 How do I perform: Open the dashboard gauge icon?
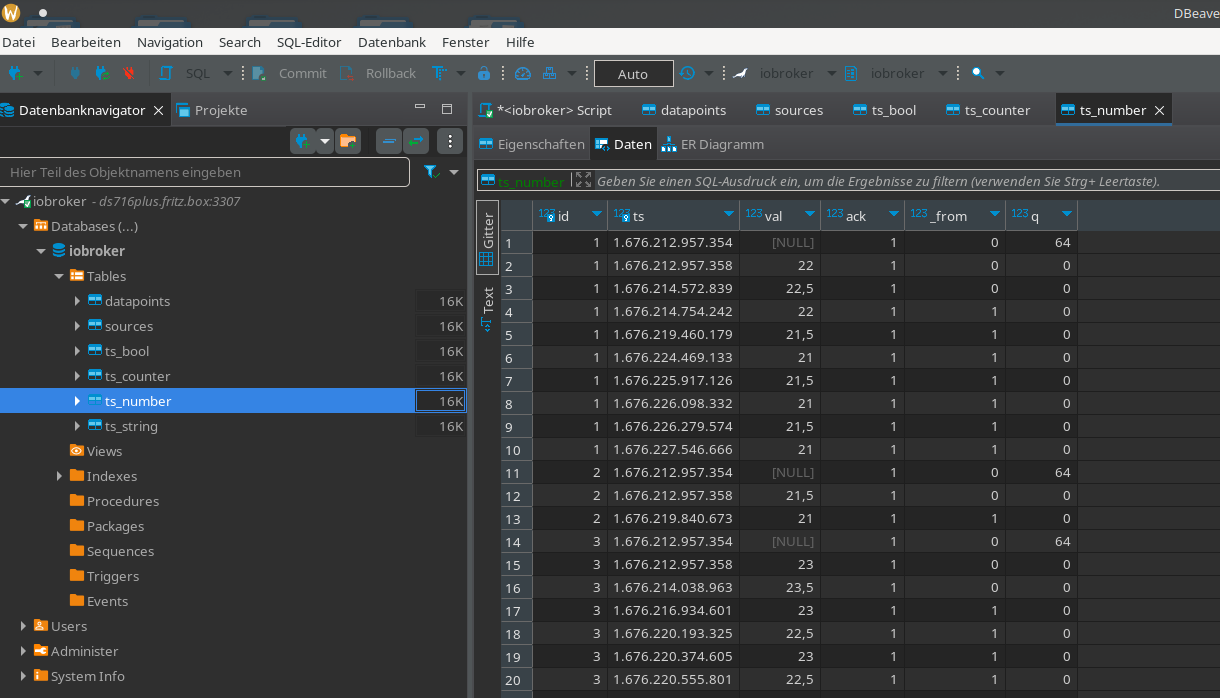point(522,73)
